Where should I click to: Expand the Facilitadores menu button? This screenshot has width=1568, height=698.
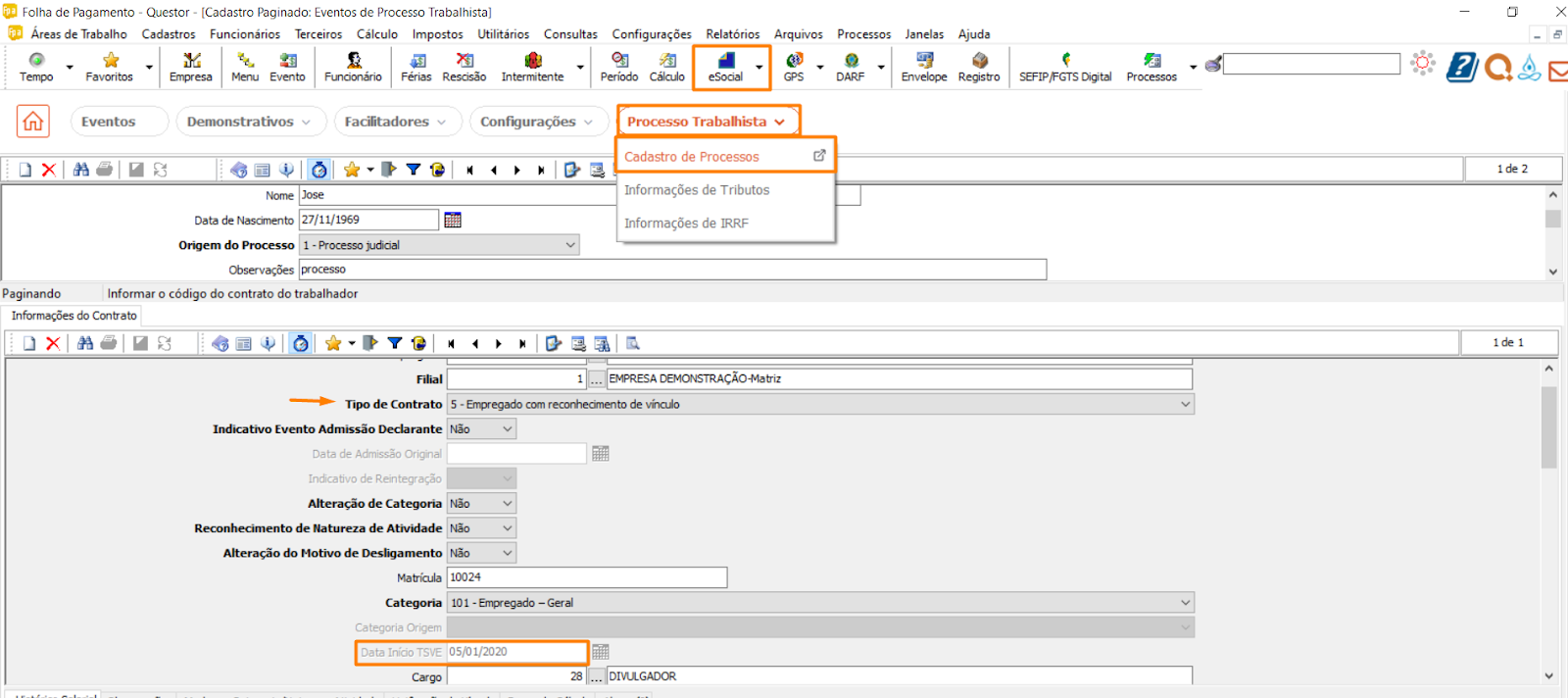coord(396,122)
